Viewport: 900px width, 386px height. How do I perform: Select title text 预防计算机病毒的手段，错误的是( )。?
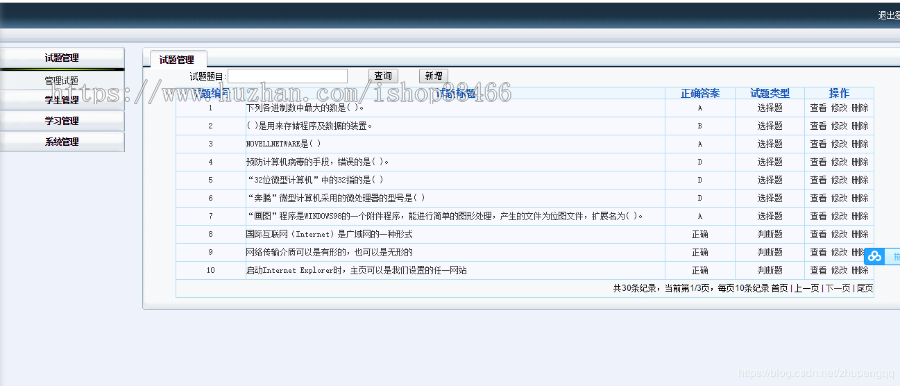317,162
